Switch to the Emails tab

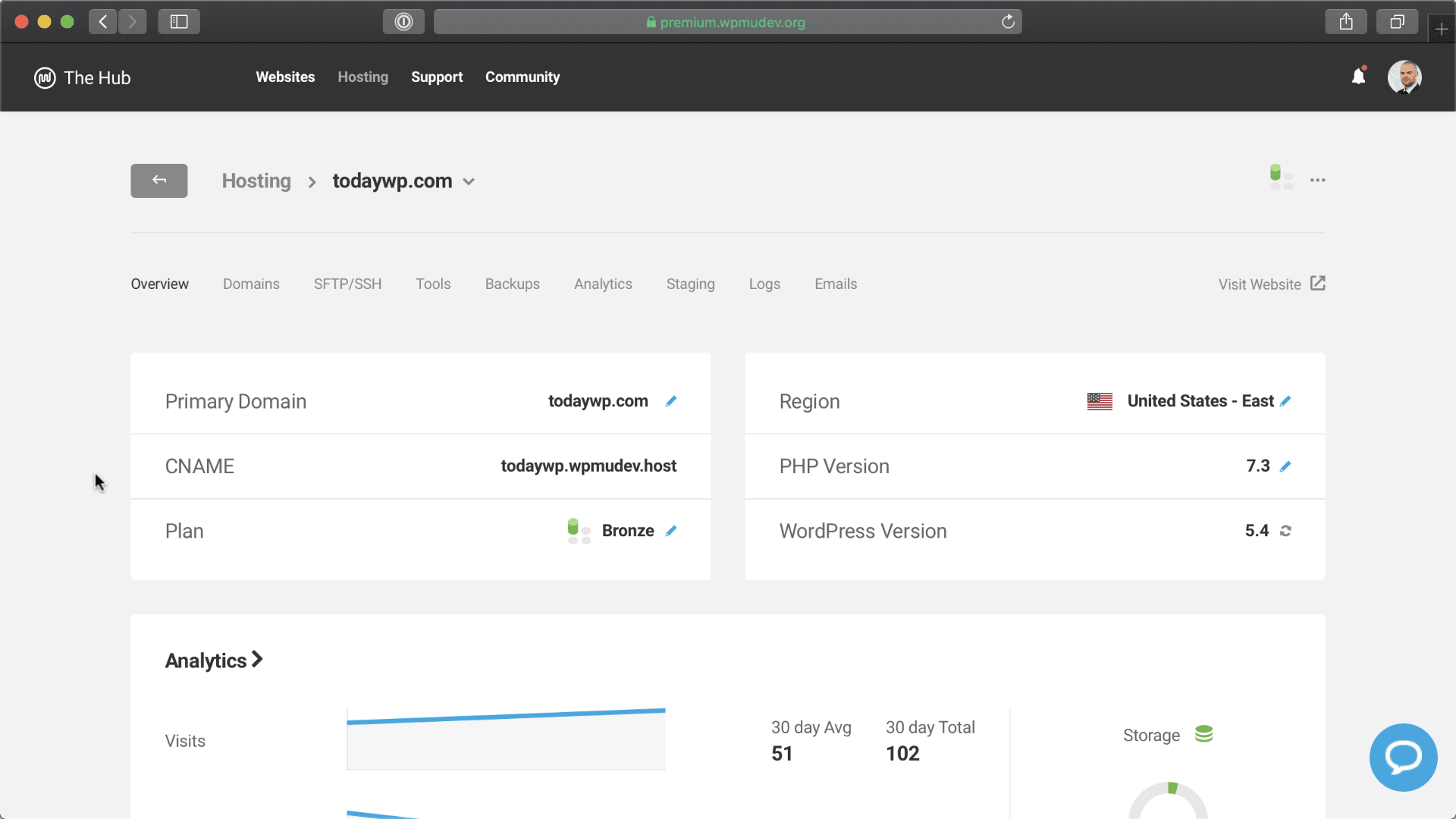836,284
